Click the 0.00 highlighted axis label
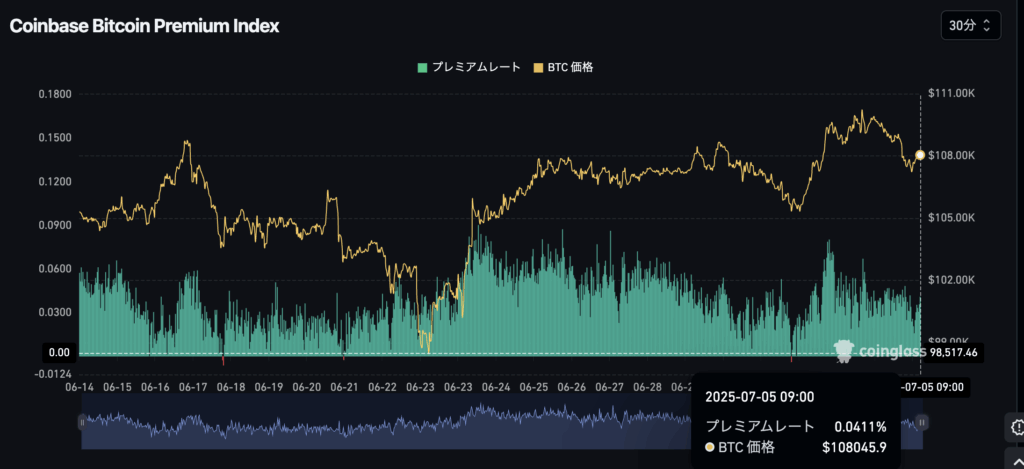Viewport: 1024px width, 469px height. pos(59,353)
